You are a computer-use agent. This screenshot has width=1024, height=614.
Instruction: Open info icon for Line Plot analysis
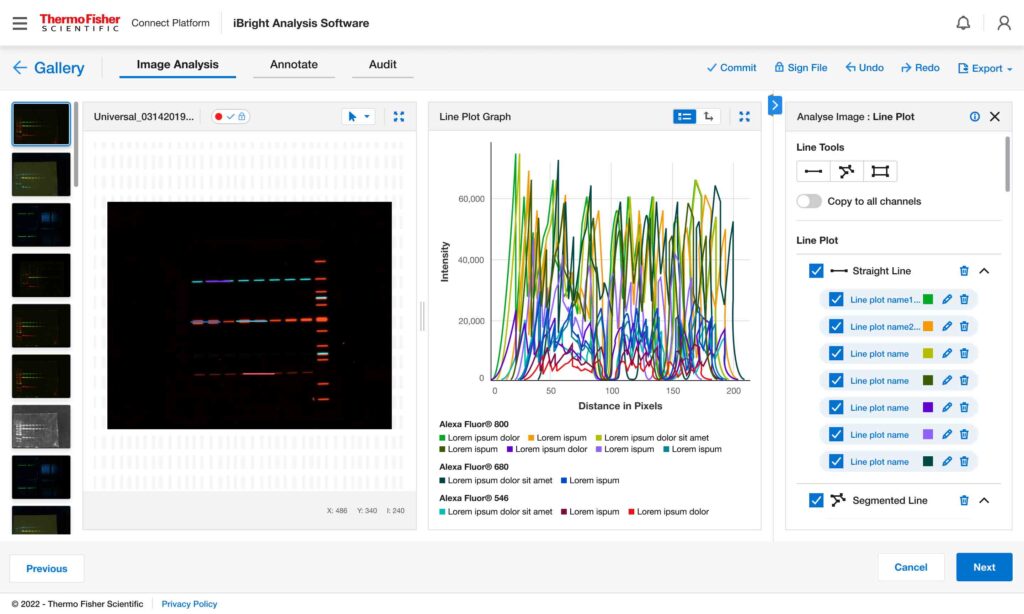pyautogui.click(x=974, y=116)
